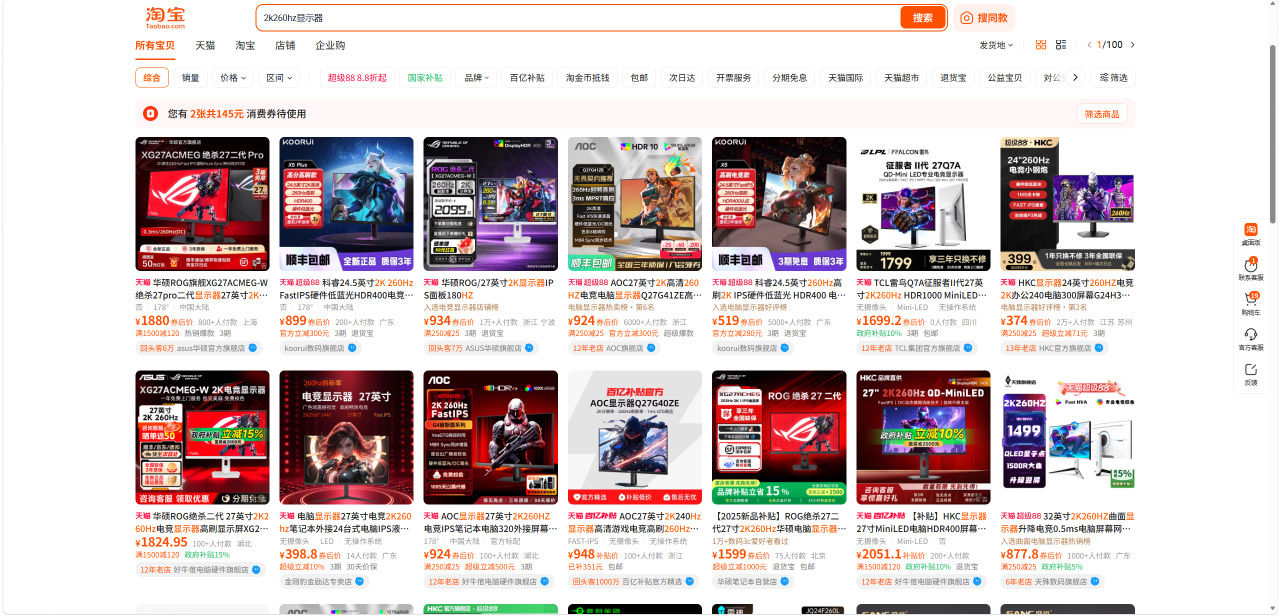This screenshot has width=1280, height=616.
Task: Click the 筛选商品 button
Action: [x=1102, y=114]
